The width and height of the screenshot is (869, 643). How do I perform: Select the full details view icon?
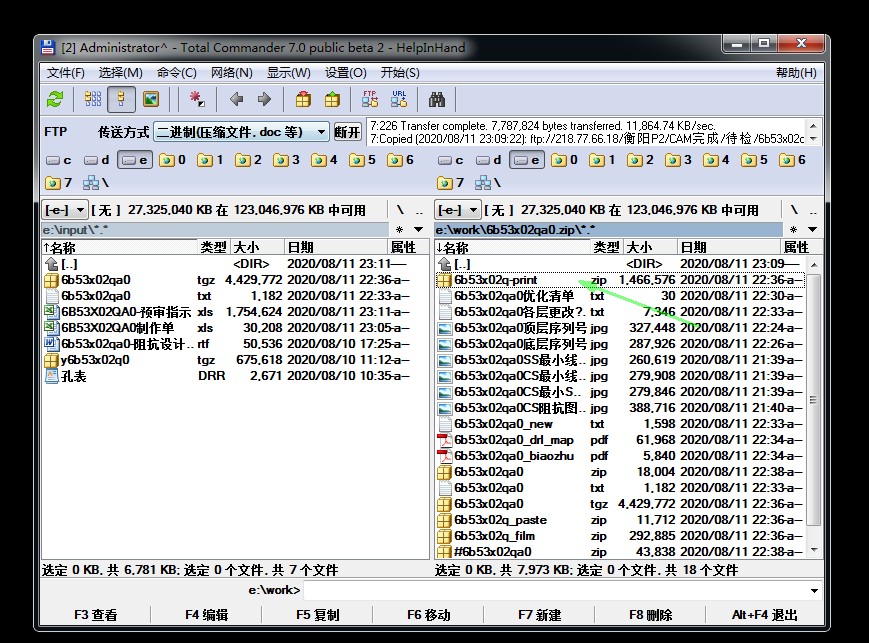[121, 99]
